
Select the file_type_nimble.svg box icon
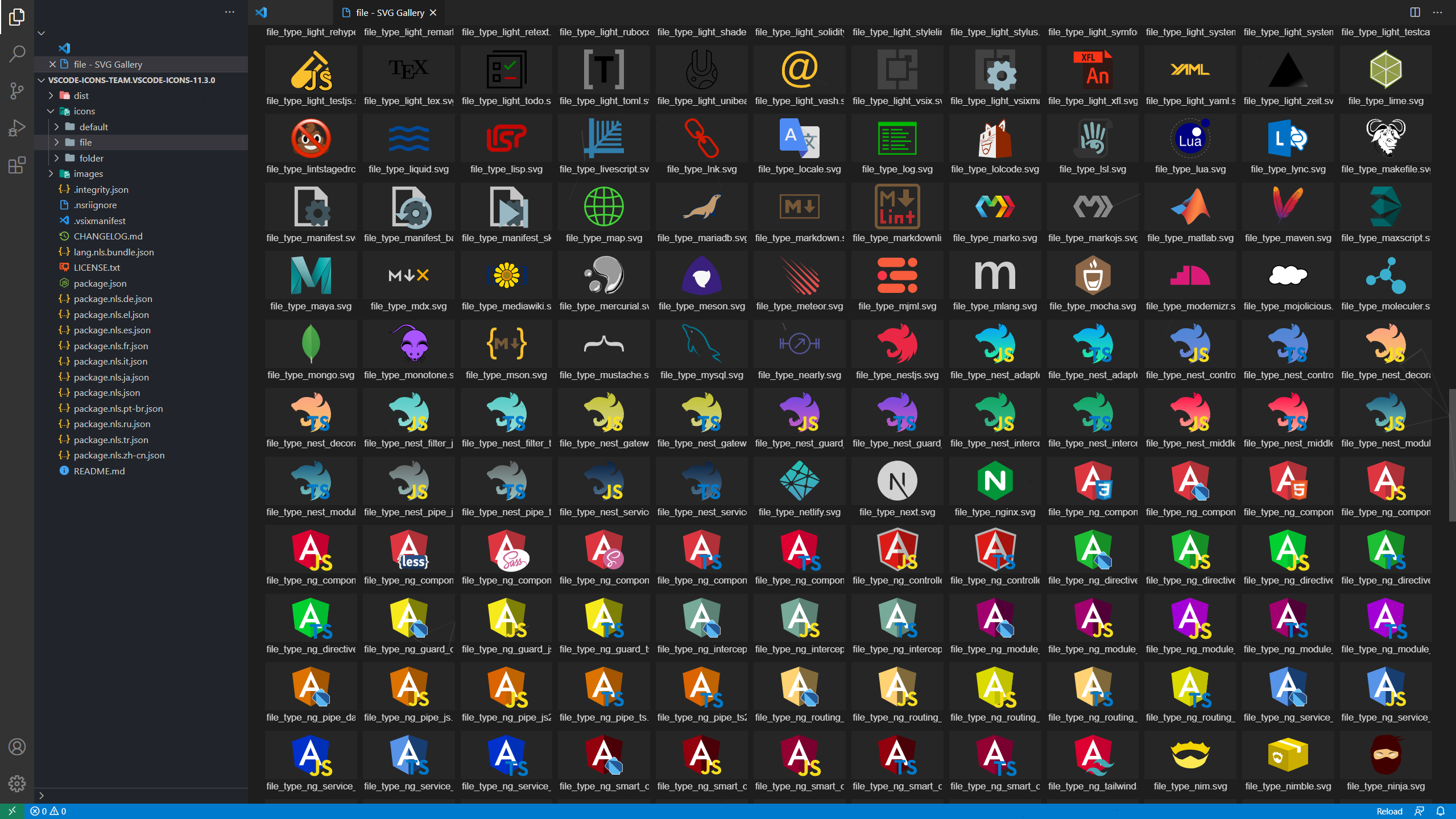pos(1288,755)
